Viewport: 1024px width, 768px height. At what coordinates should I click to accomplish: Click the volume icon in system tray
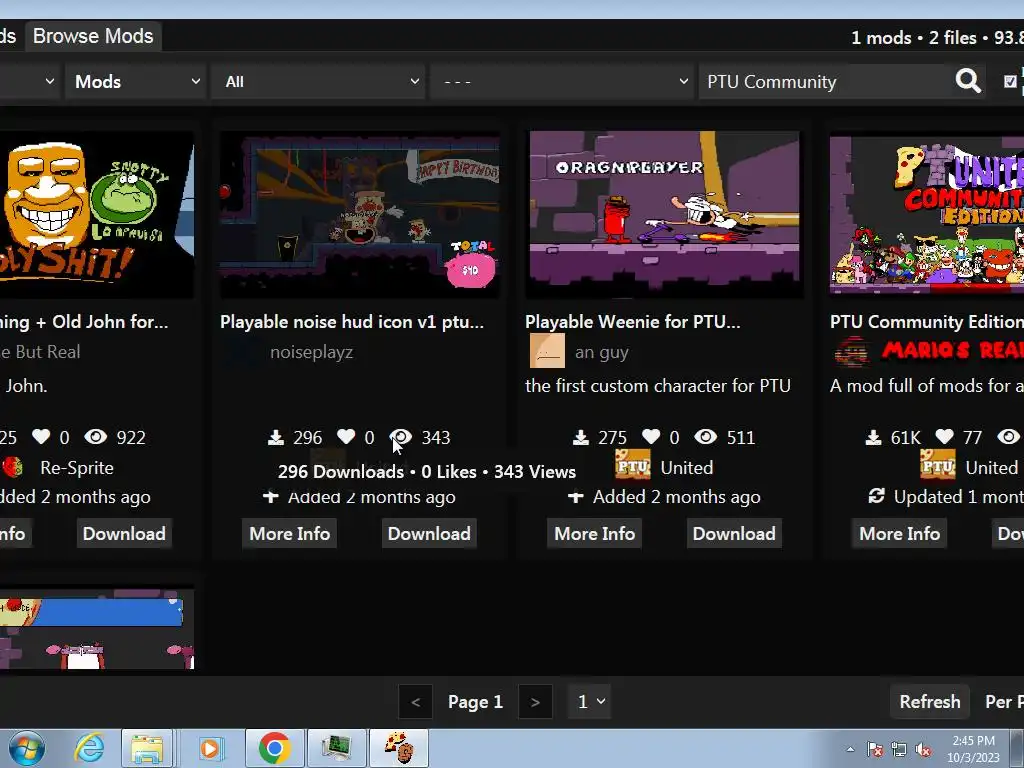coord(923,750)
